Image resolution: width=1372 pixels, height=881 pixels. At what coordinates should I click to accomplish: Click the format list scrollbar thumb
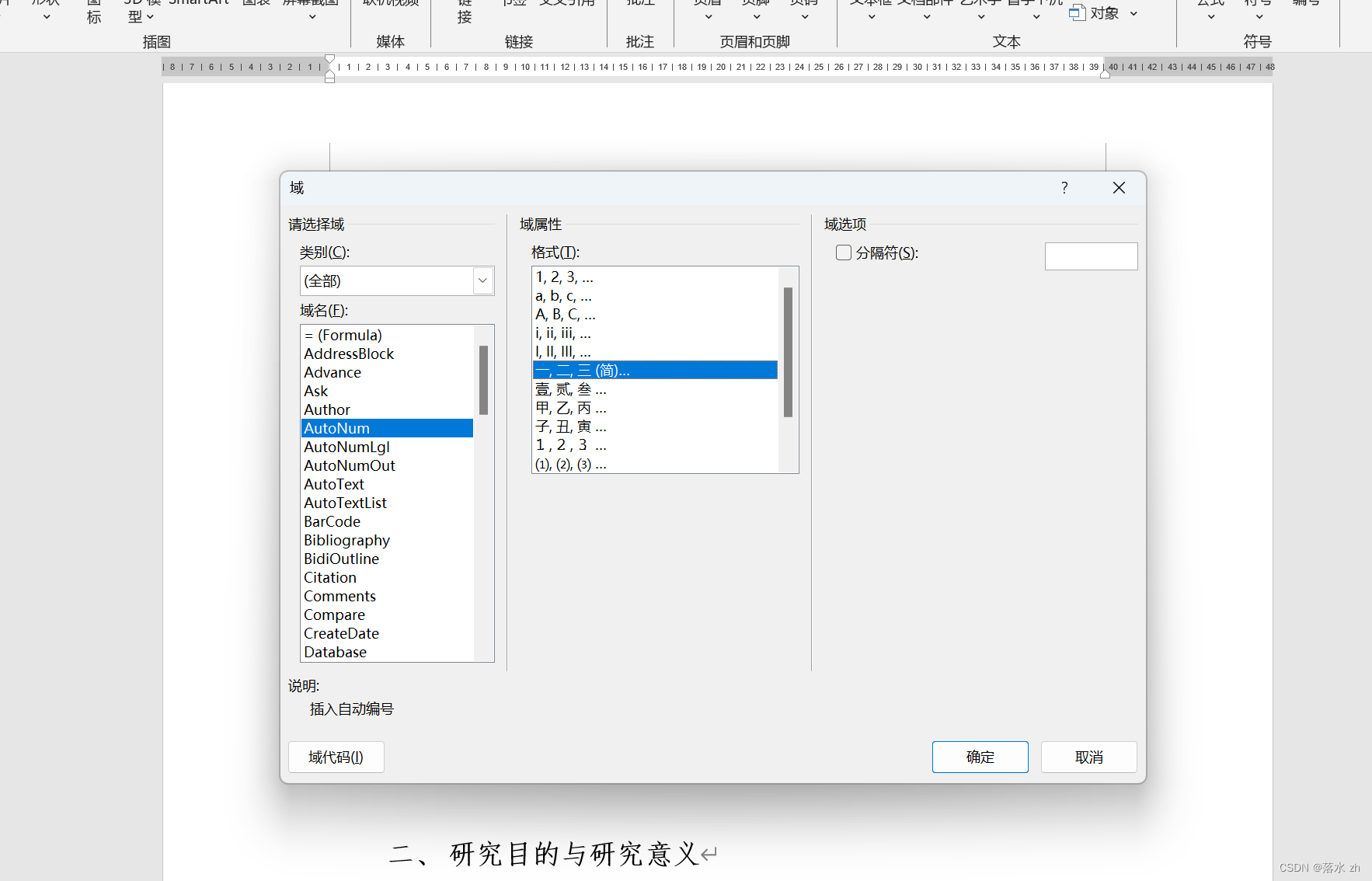(788, 352)
